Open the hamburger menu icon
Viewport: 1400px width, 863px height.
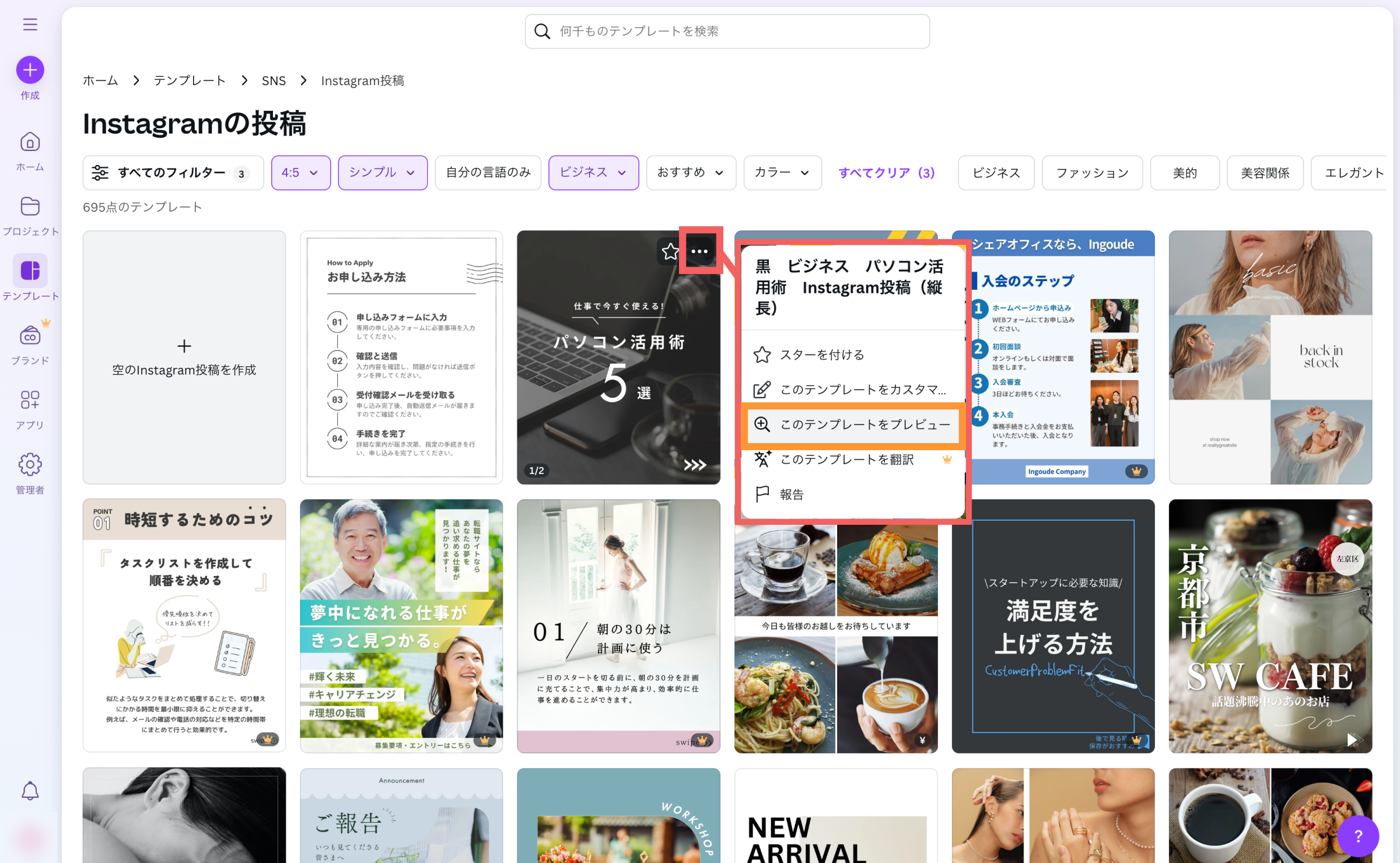pyautogui.click(x=30, y=24)
